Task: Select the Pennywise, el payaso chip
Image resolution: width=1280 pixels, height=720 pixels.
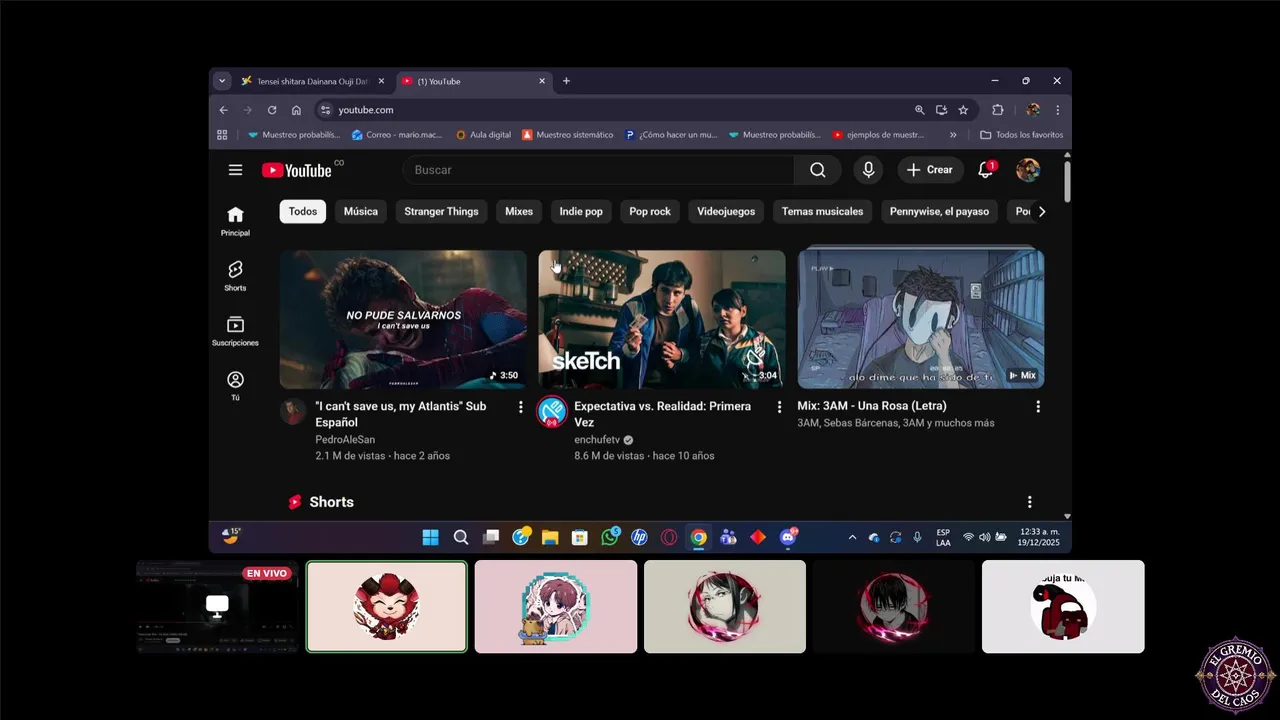Action: pyautogui.click(x=939, y=212)
